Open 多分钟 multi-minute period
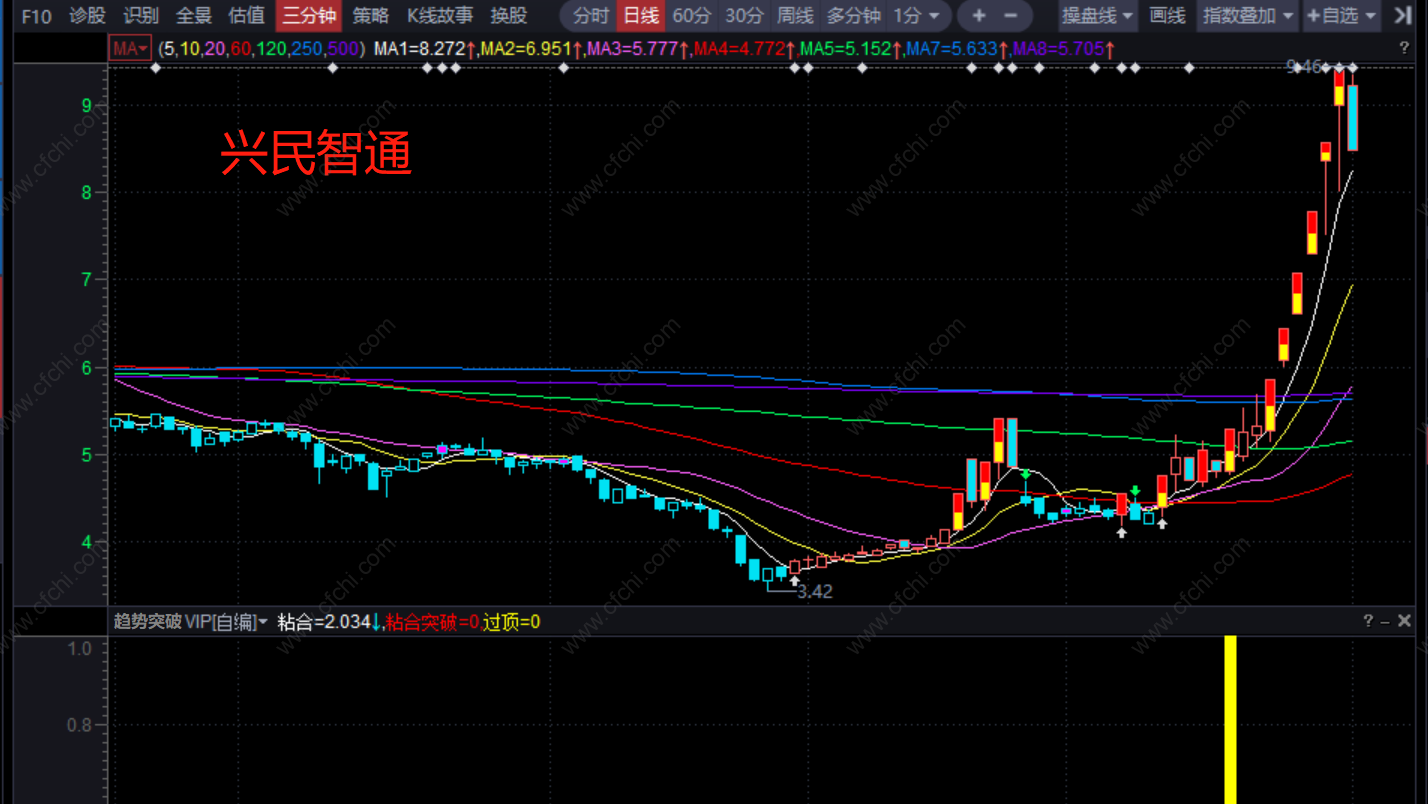 [x=854, y=16]
